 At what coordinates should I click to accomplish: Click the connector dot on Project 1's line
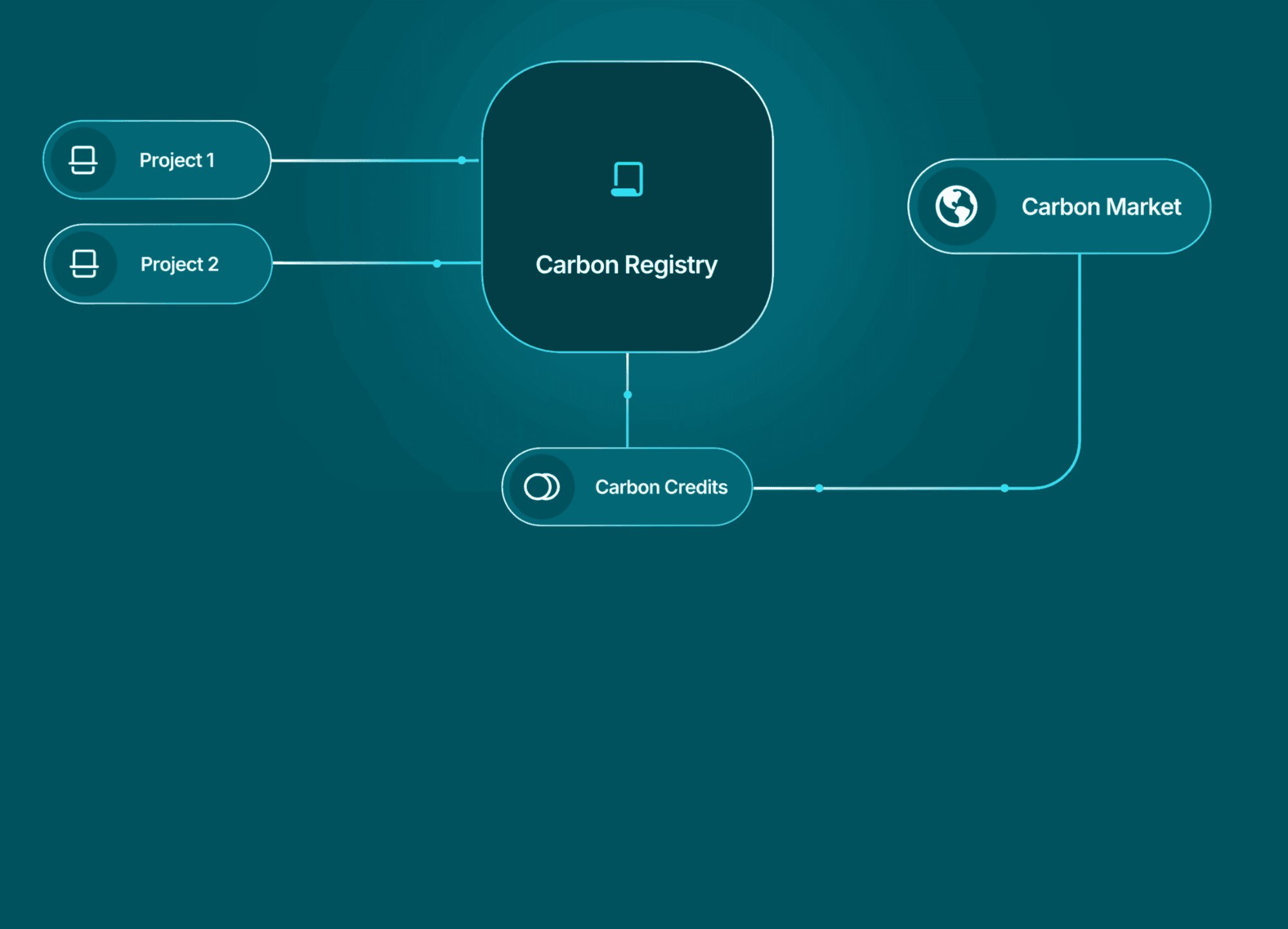pos(461,160)
